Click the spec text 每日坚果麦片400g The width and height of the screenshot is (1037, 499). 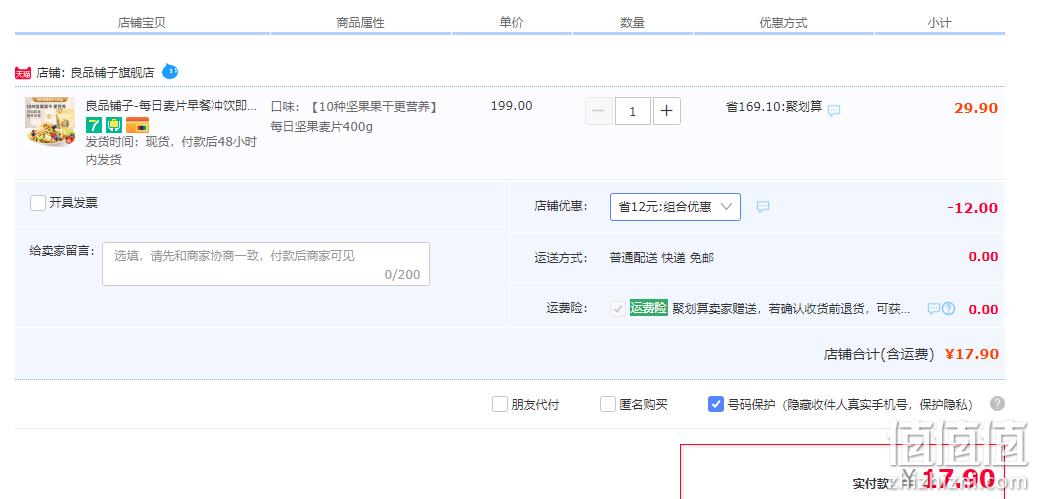click(x=321, y=126)
